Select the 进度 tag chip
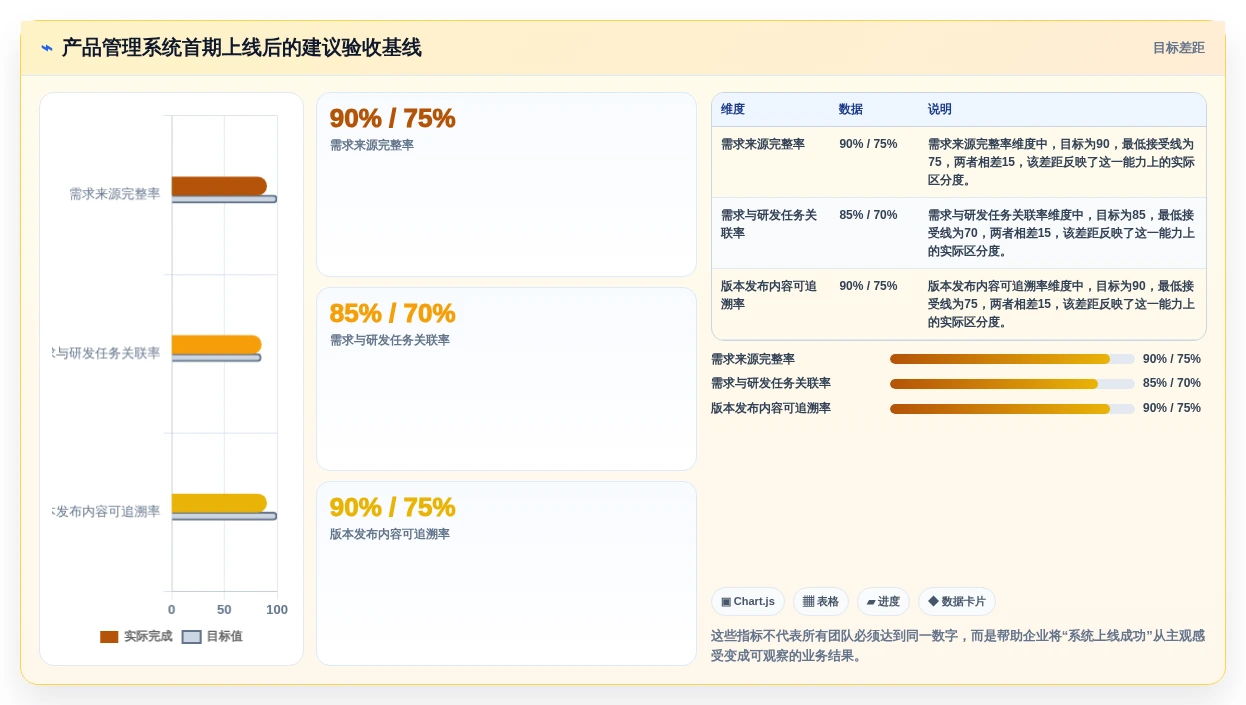Image resolution: width=1246 pixels, height=705 pixels. [883, 602]
